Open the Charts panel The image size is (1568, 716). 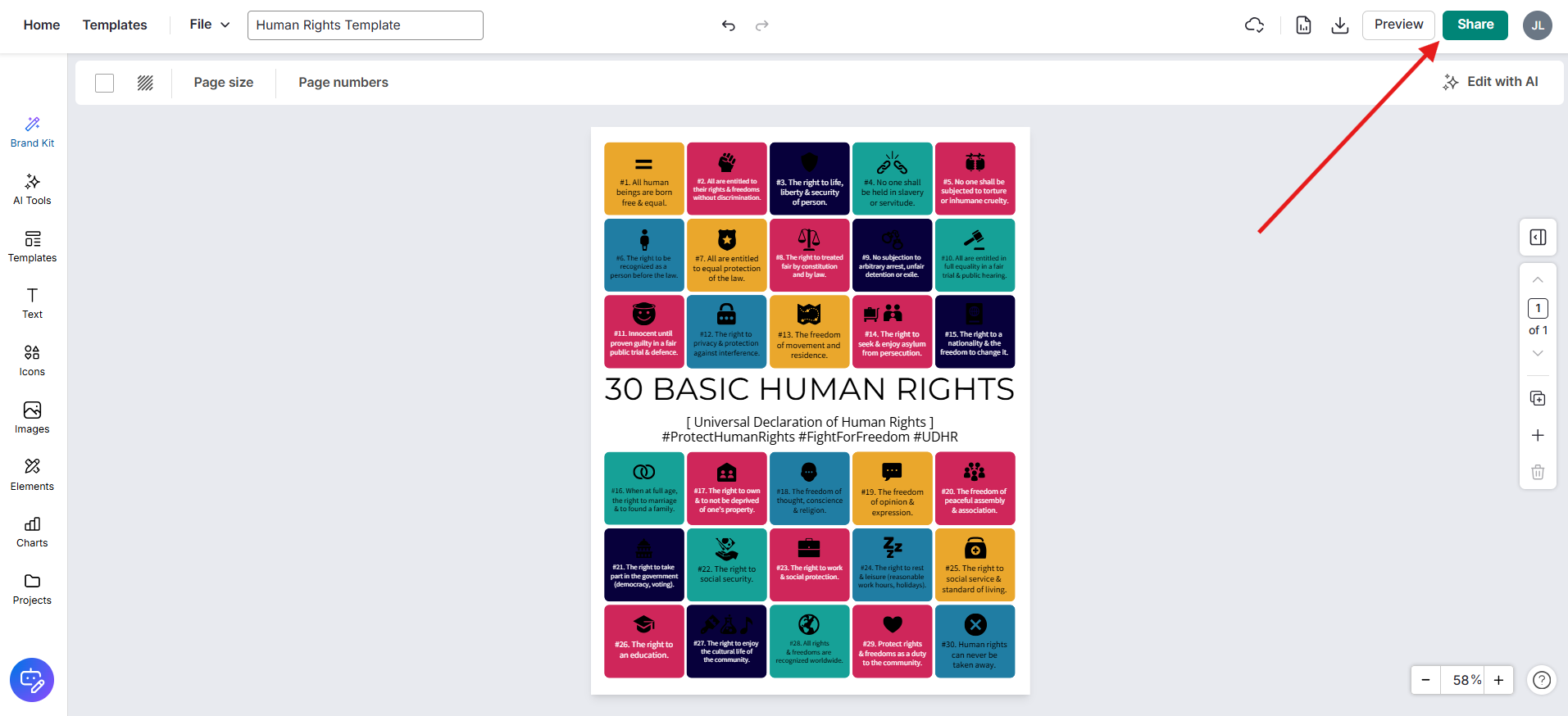(32, 532)
